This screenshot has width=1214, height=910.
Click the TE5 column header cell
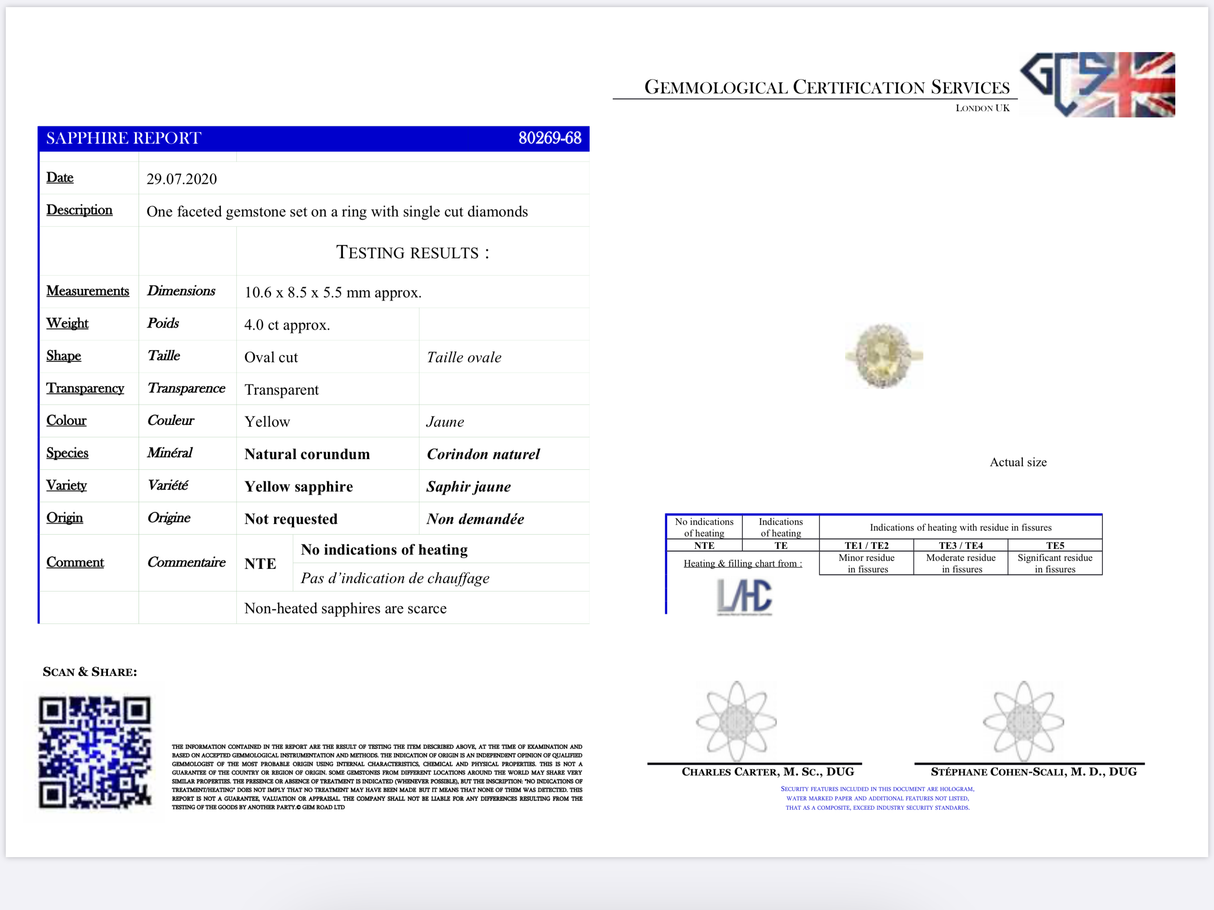pyautogui.click(x=1055, y=546)
